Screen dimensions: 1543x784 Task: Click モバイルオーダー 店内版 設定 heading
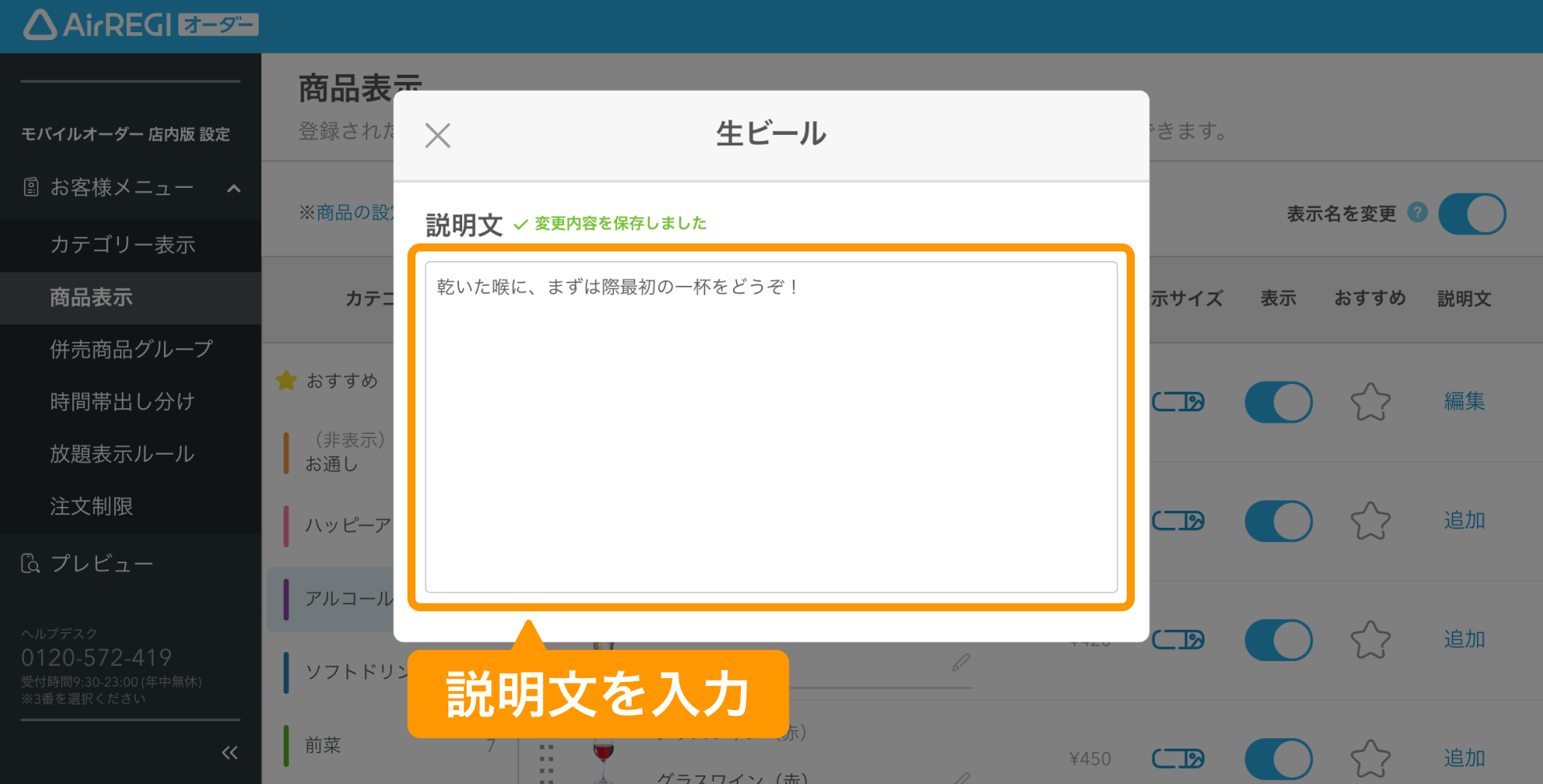pyautogui.click(x=125, y=134)
